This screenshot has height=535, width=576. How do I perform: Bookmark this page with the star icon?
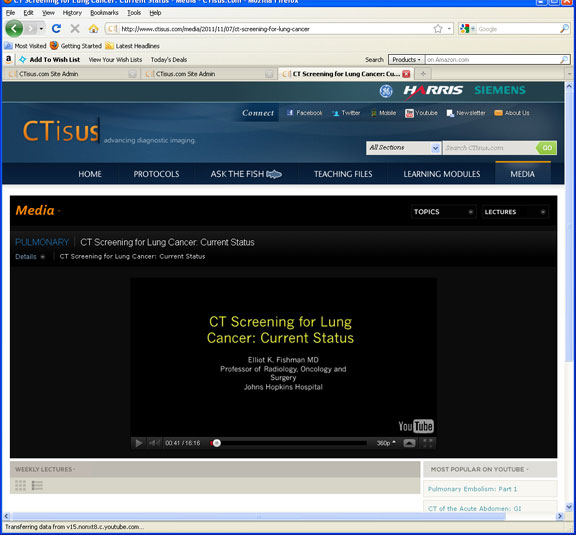click(x=438, y=29)
